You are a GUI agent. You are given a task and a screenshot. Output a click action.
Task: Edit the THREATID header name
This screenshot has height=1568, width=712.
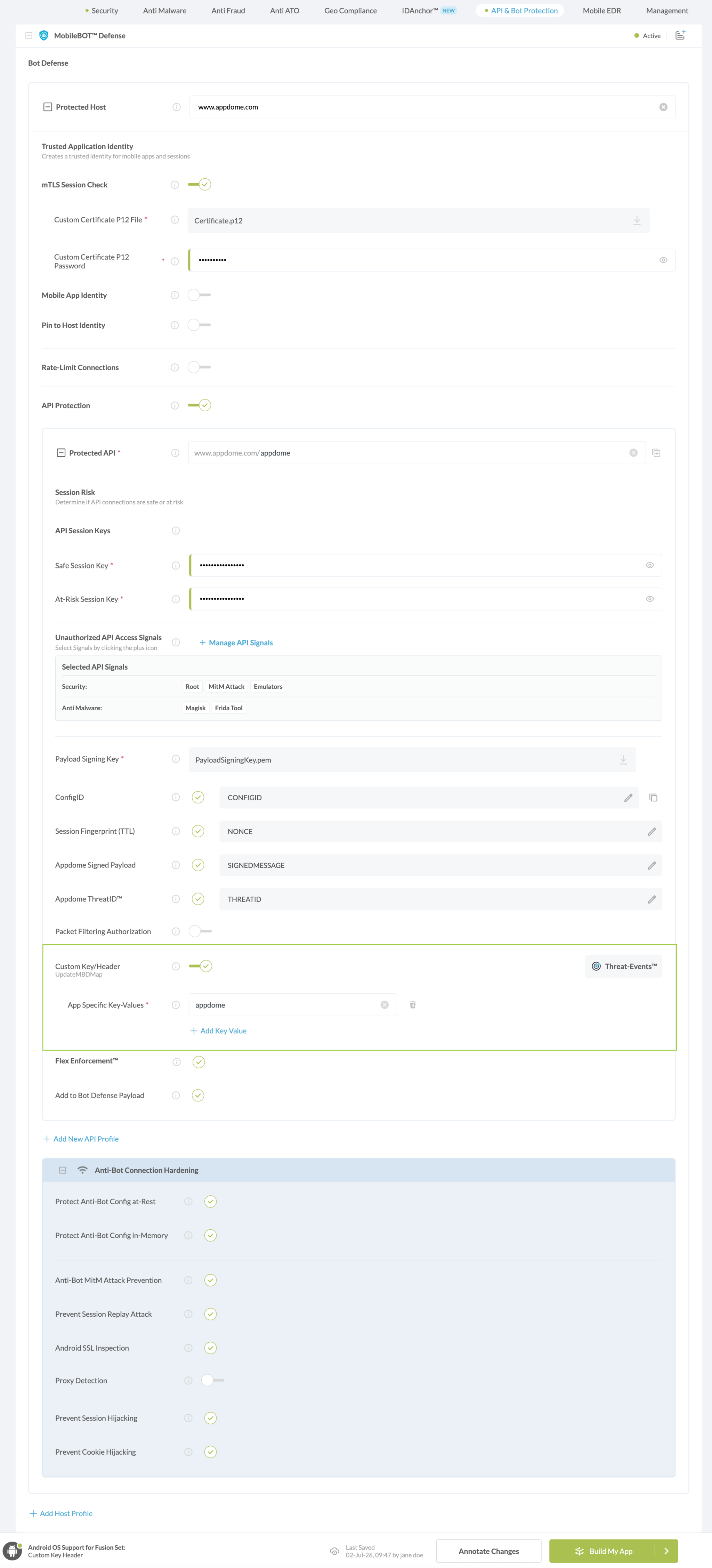652,899
